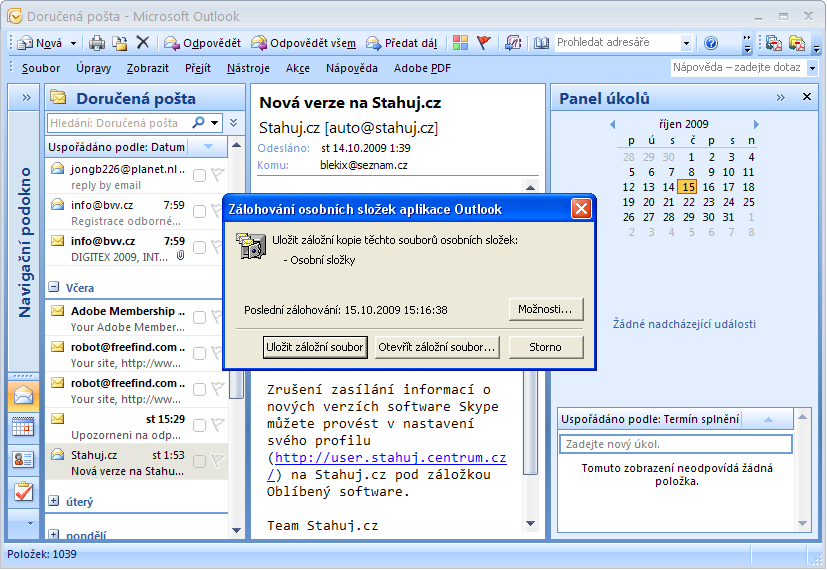Flag the Stahuj.cz Nová verze message
Screen dimensions: 827x570
pos(217,460)
